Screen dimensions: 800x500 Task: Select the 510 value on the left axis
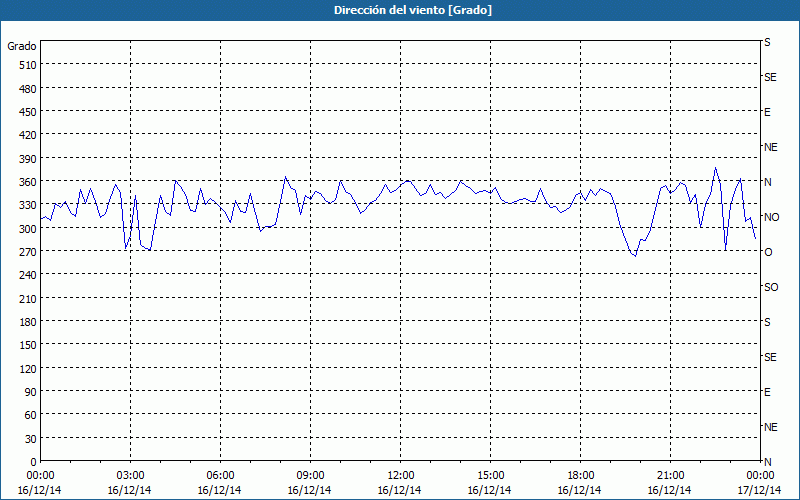[x=28, y=65]
